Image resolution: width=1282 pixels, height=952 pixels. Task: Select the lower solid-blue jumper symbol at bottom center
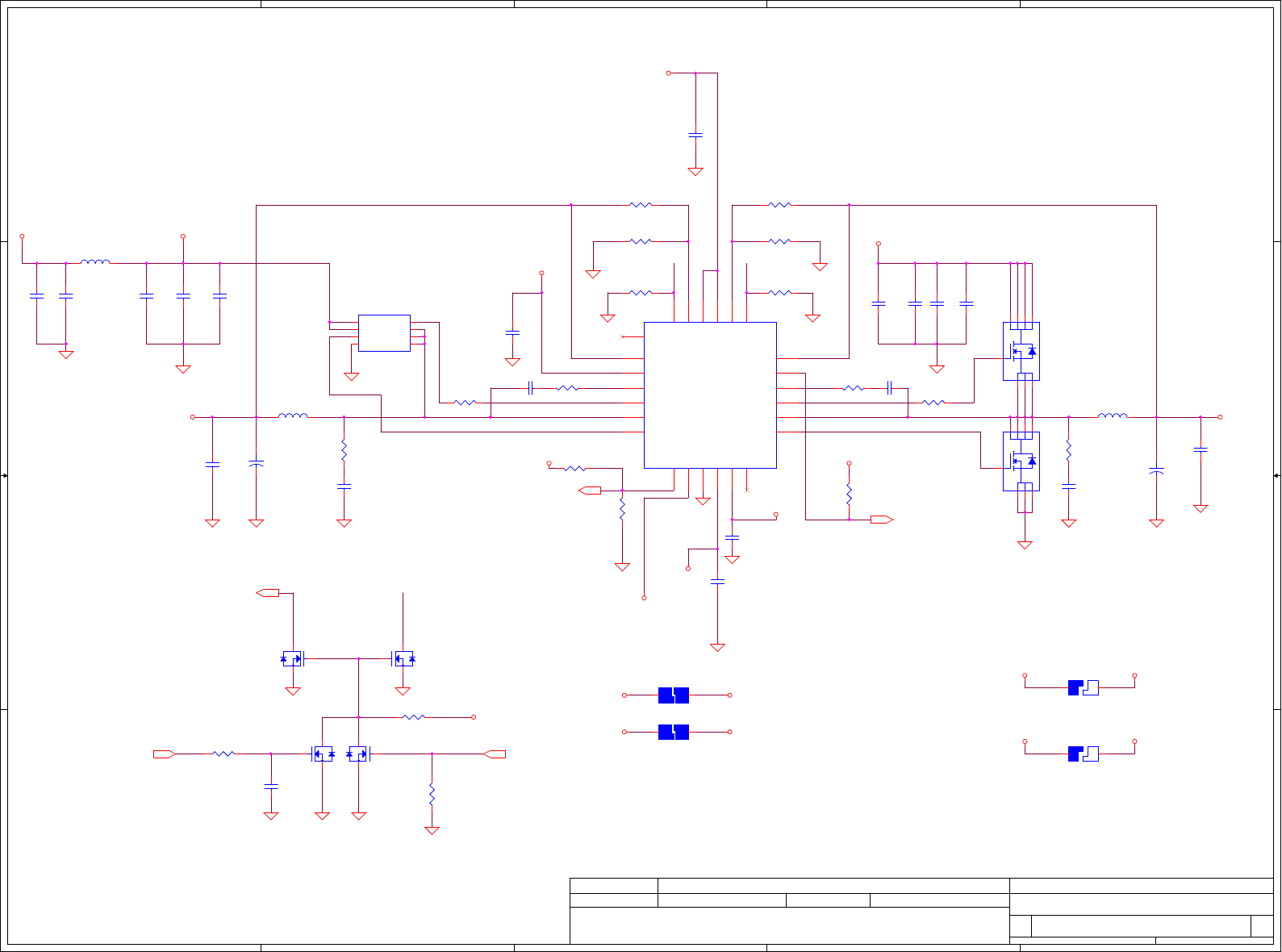click(674, 732)
